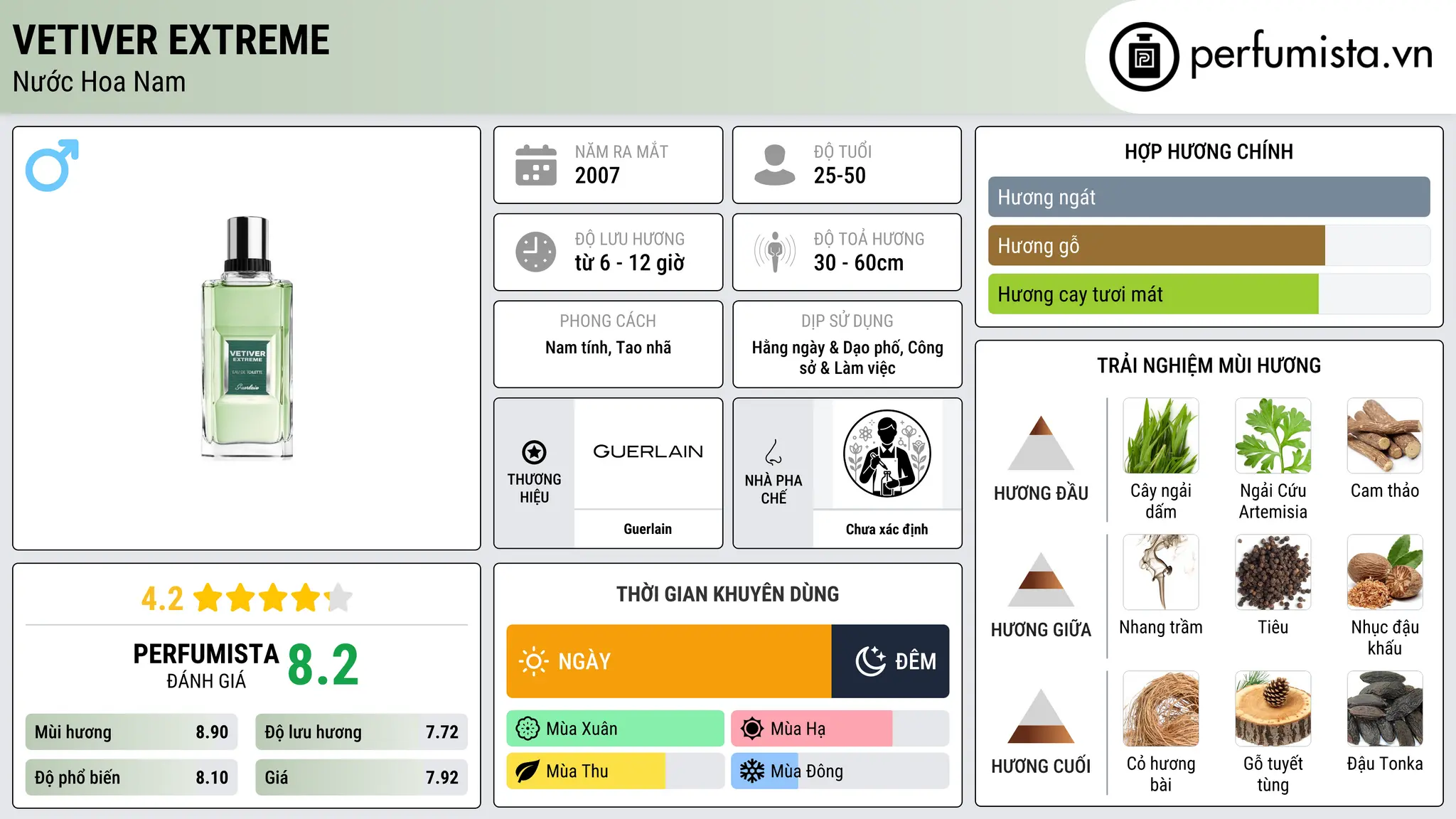
Task: Click the Mùa Thu season bar
Action: 616,771
